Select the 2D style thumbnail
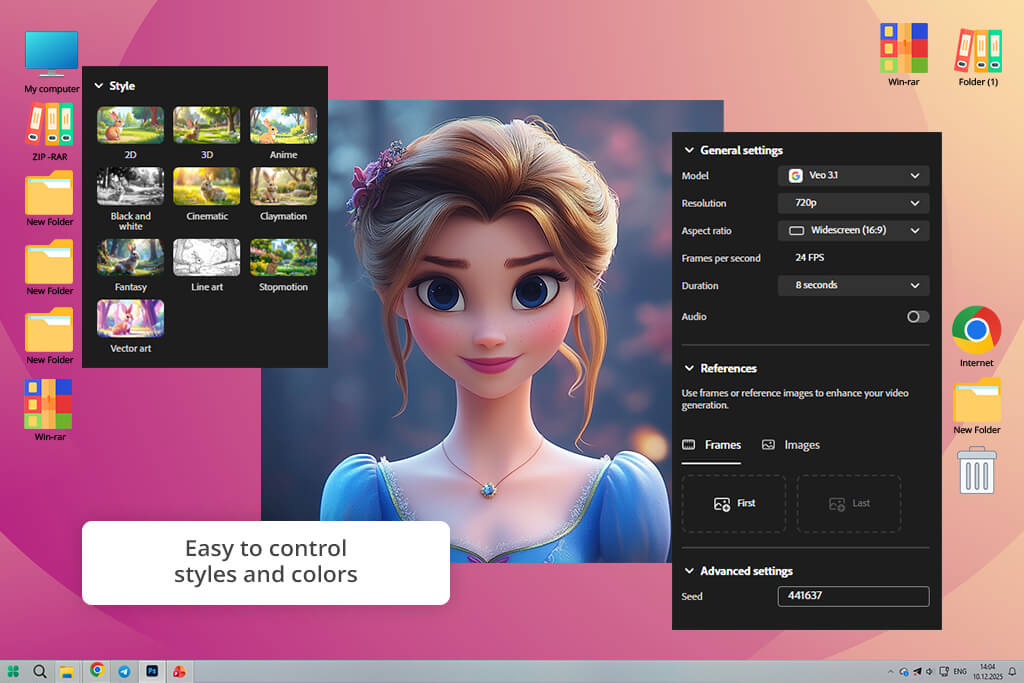The width and height of the screenshot is (1024, 683). (x=131, y=125)
